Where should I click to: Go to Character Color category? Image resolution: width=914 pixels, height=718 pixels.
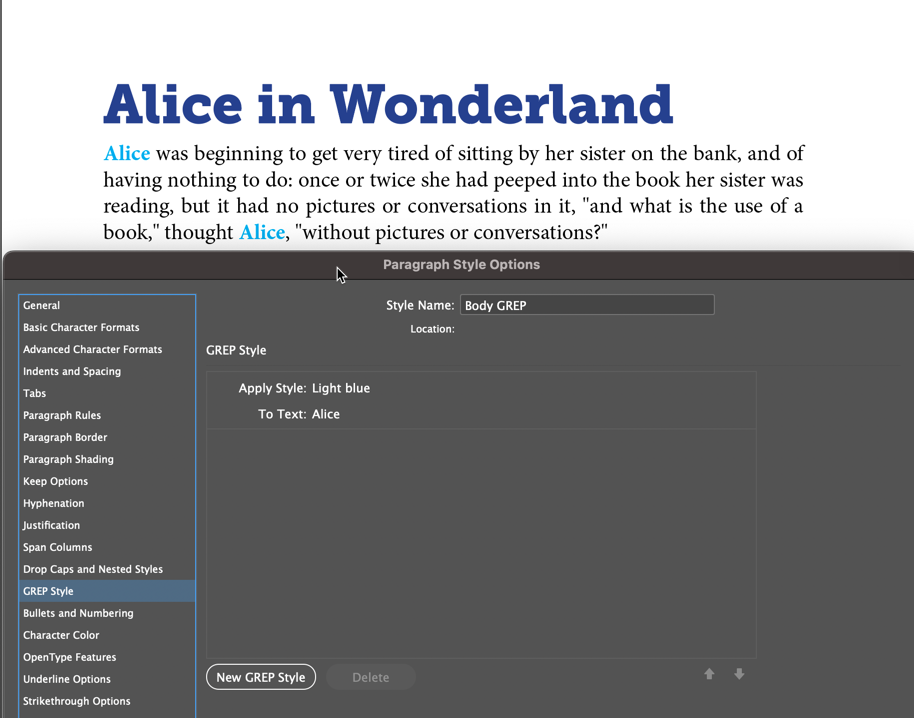click(107, 635)
